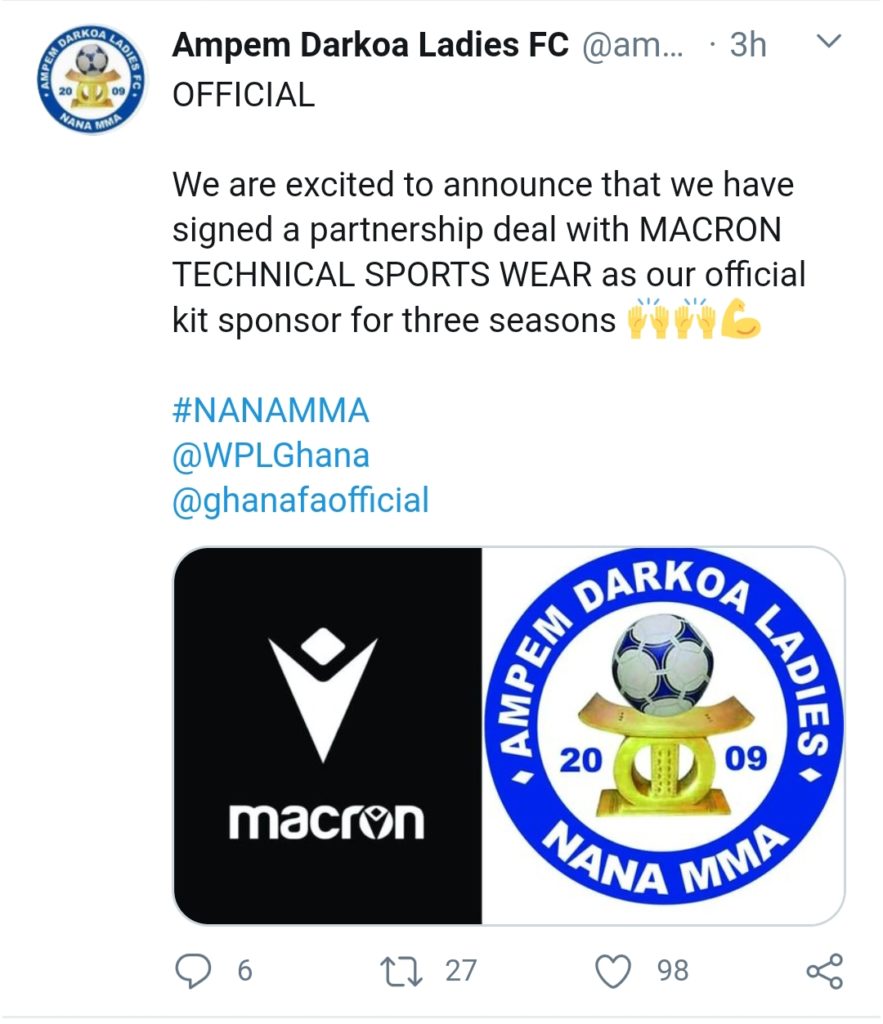Click the like count 98
This screenshot has width=883, height=1024.
pyautogui.click(x=672, y=970)
